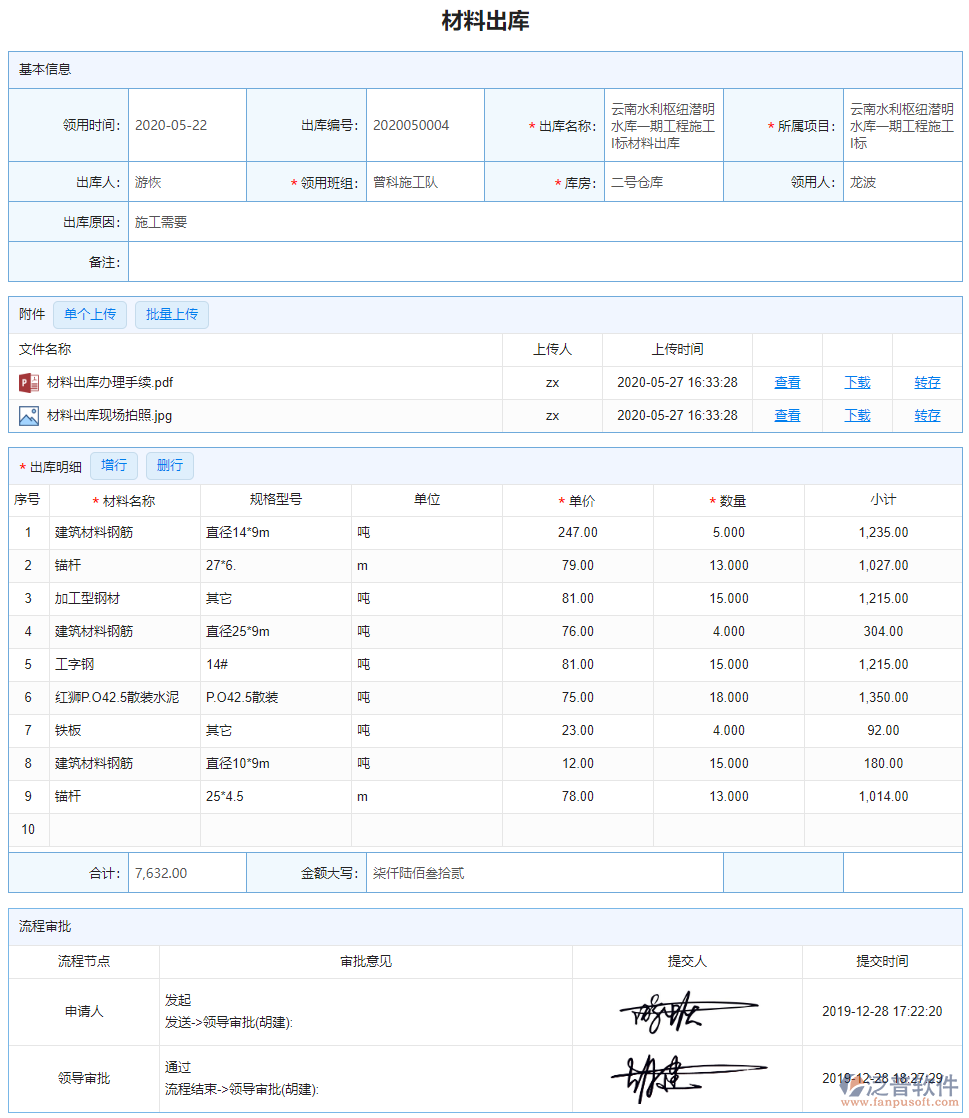Click 单个上传 button
This screenshot has height=1118, width=969.
click(x=90, y=315)
